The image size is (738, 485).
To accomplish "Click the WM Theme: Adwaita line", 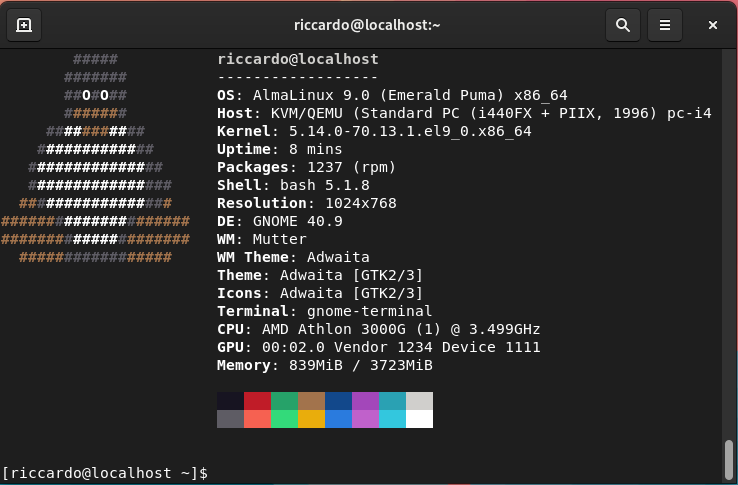I will tap(293, 257).
